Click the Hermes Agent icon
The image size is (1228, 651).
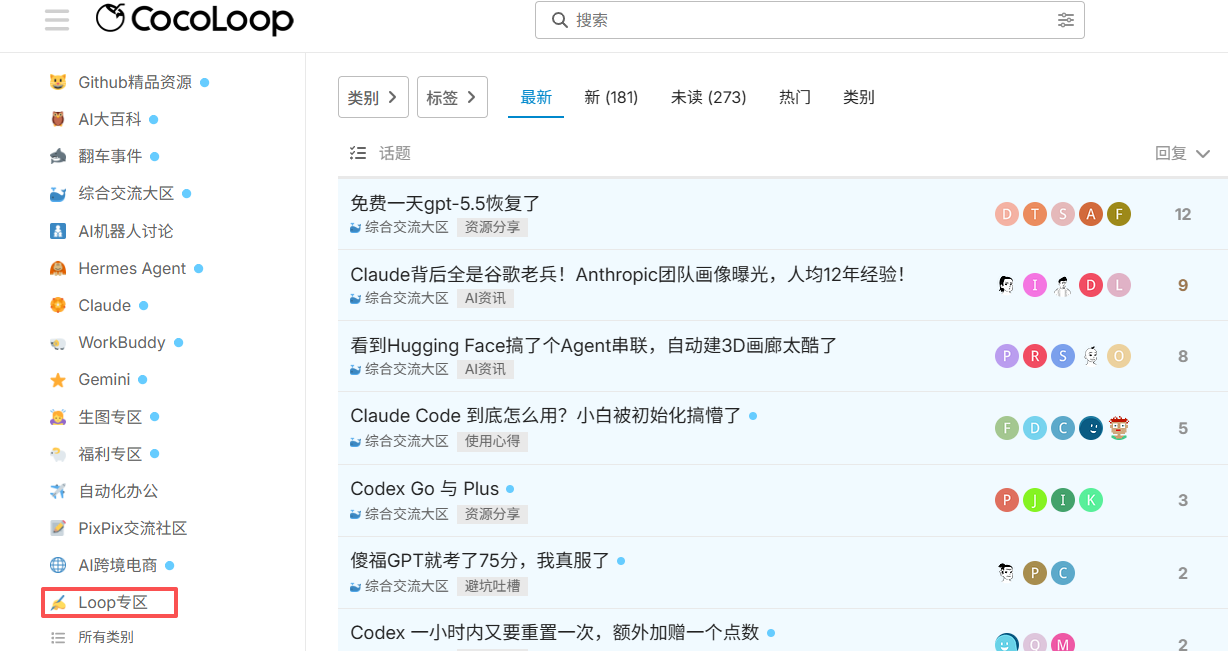pyautogui.click(x=58, y=268)
